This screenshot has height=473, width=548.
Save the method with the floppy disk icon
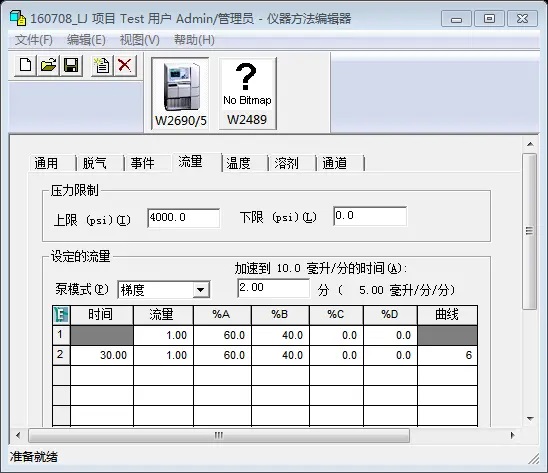71,65
